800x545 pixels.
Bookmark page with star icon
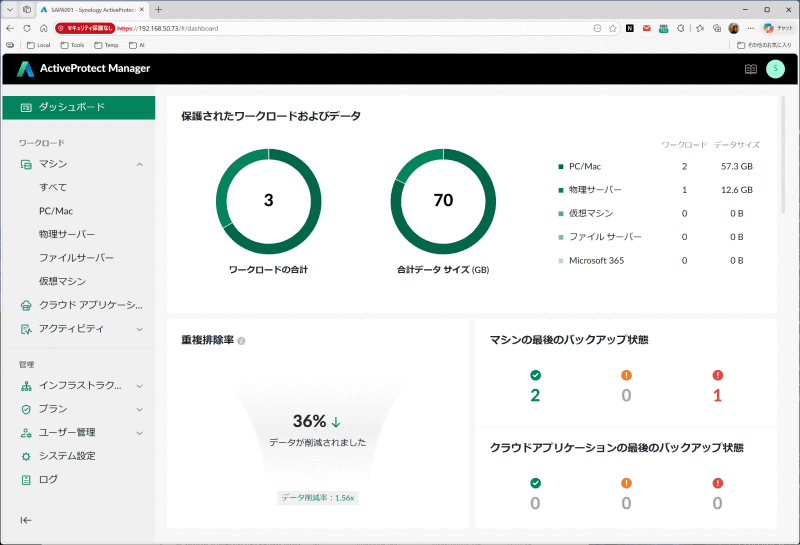[613, 29]
